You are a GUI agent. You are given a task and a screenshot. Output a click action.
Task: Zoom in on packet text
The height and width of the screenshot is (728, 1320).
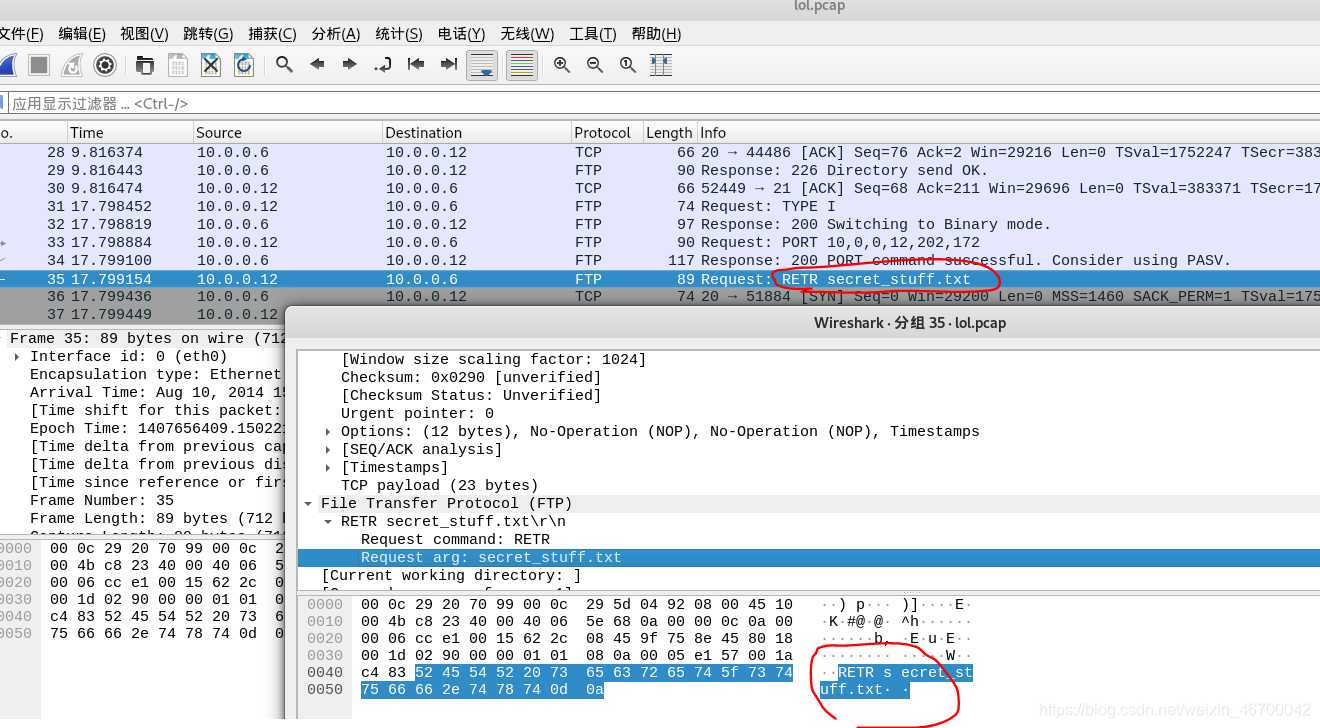(562, 65)
